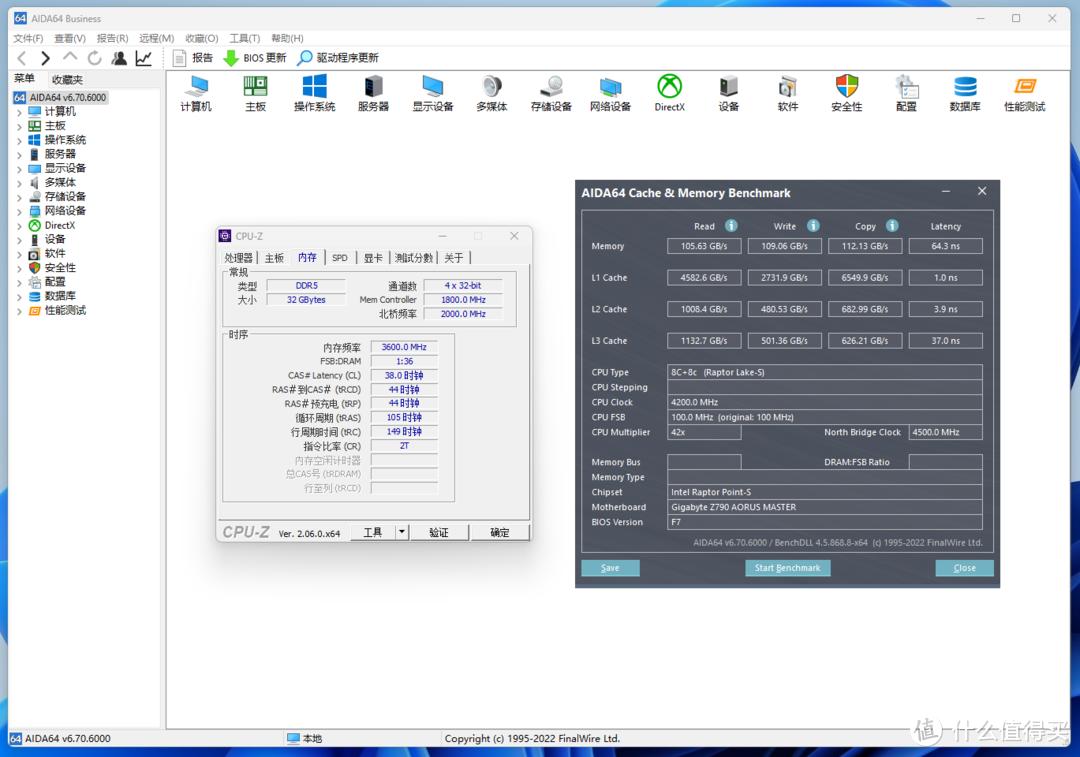Image resolution: width=1080 pixels, height=757 pixels.
Task: Open the 存储设备 storage devices icon
Action: tap(550, 95)
